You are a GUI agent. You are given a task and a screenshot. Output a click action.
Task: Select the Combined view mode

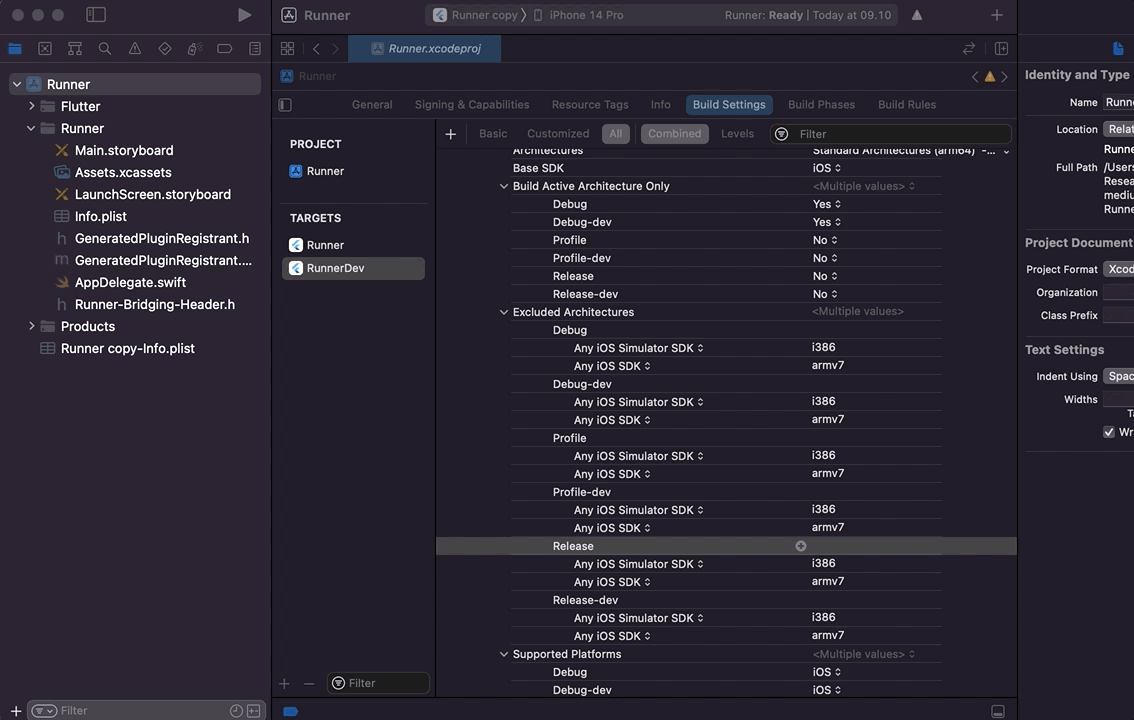point(674,134)
